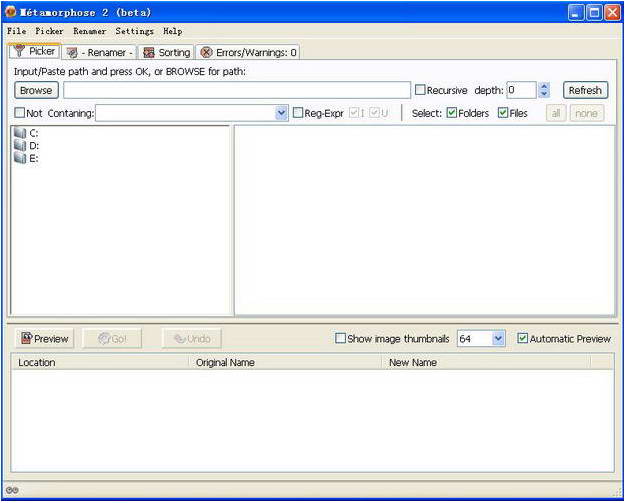Click the select none button

click(586, 113)
